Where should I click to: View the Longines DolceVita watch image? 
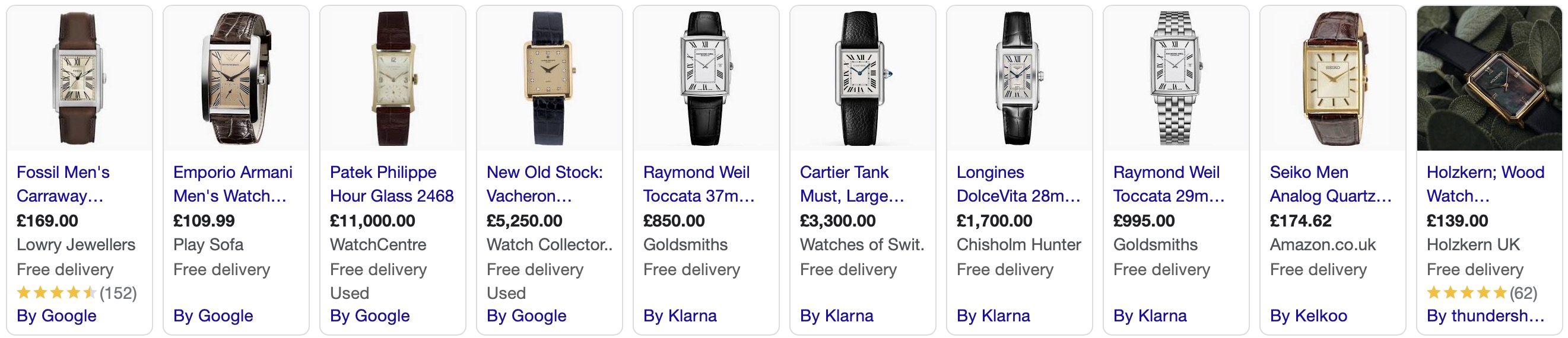(x=1019, y=78)
